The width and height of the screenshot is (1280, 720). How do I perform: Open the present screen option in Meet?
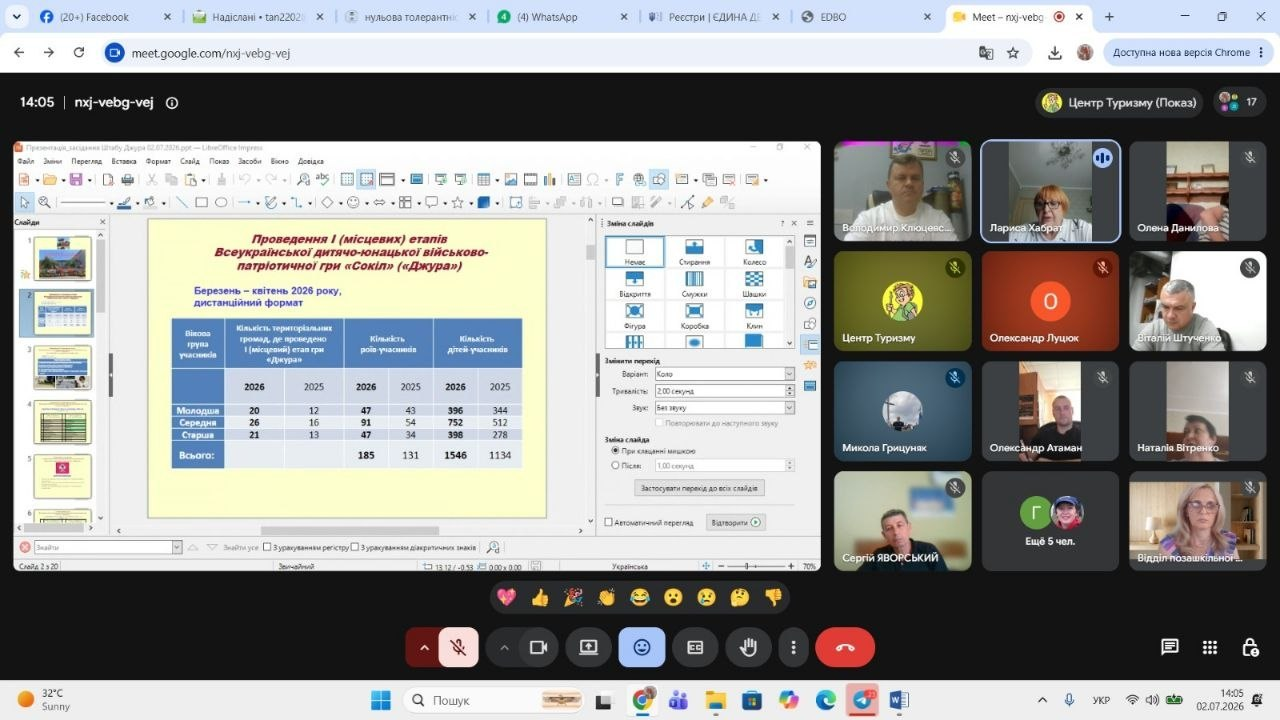[588, 647]
